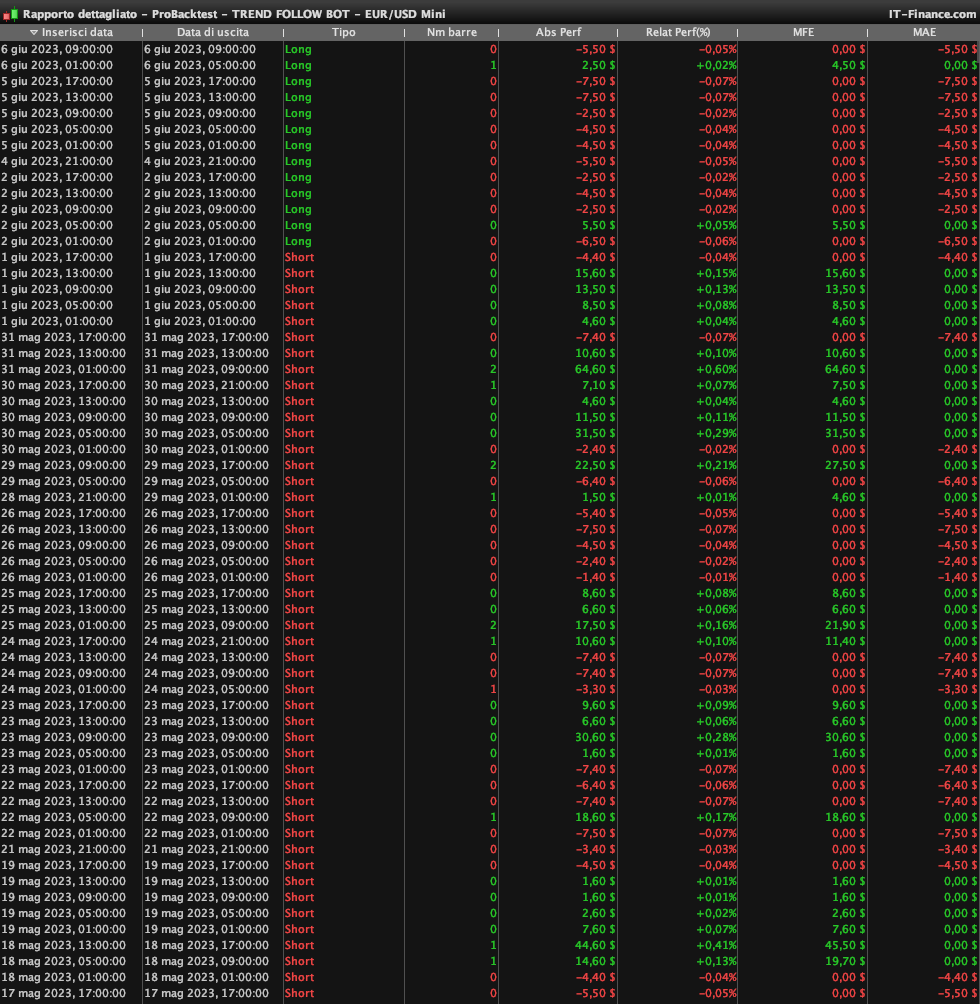Image resolution: width=980 pixels, height=1004 pixels.
Task: Click Abs Perf value 22,50 $
Action: 595,466
